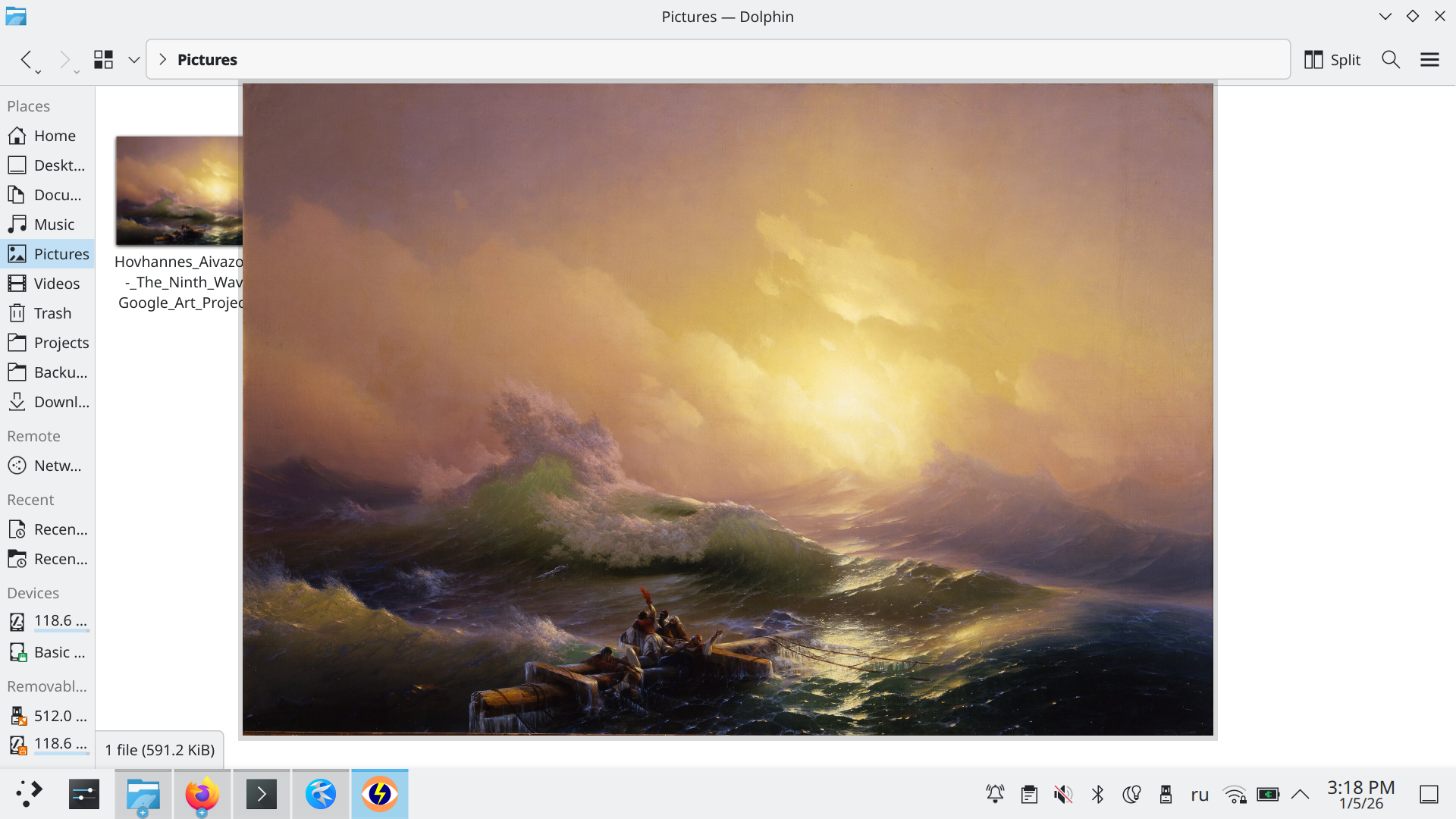Open the hamburger menu
The height and width of the screenshot is (819, 1456).
1429,60
